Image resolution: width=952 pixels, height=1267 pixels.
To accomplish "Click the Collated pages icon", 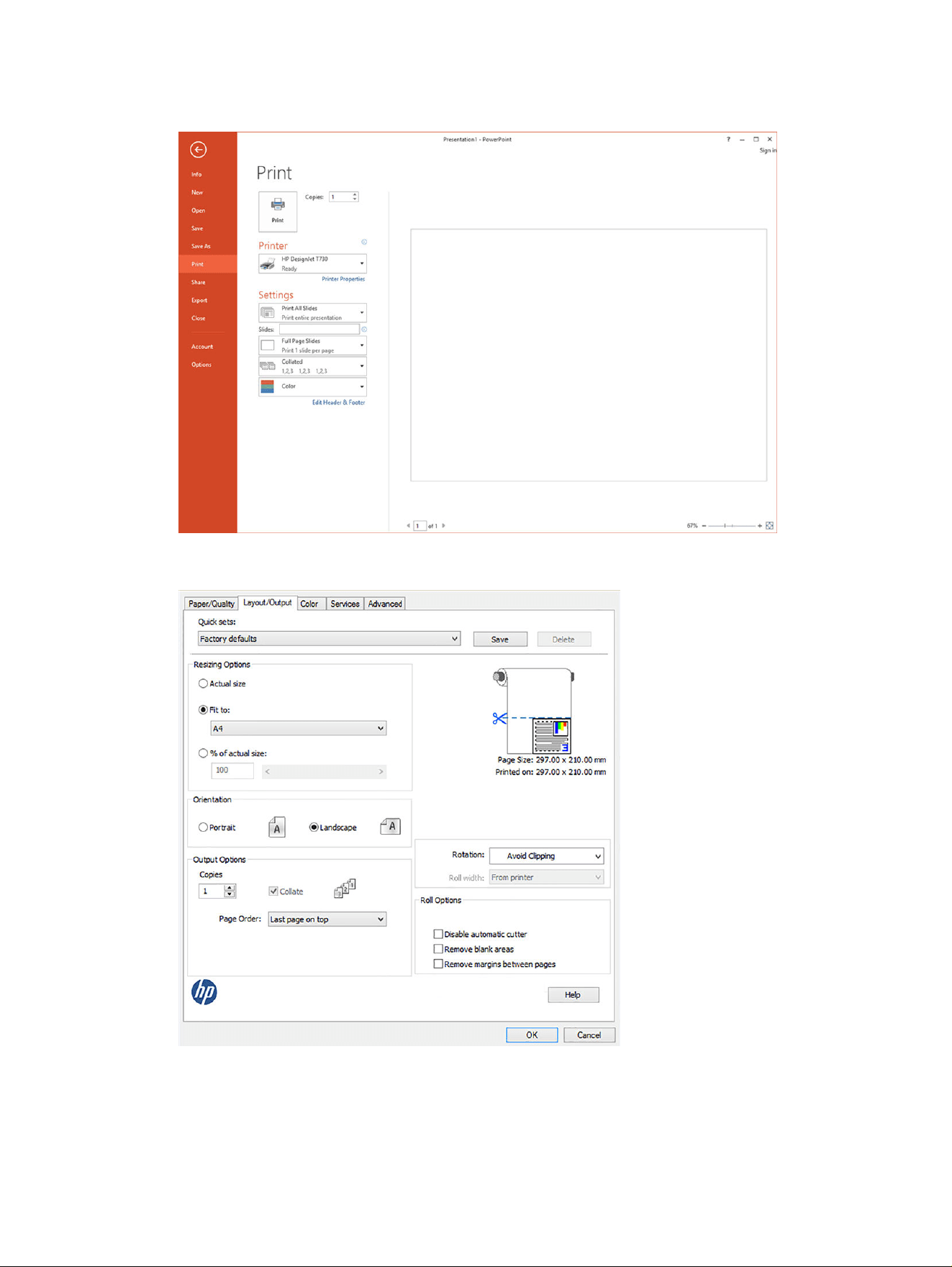I will click(268, 366).
